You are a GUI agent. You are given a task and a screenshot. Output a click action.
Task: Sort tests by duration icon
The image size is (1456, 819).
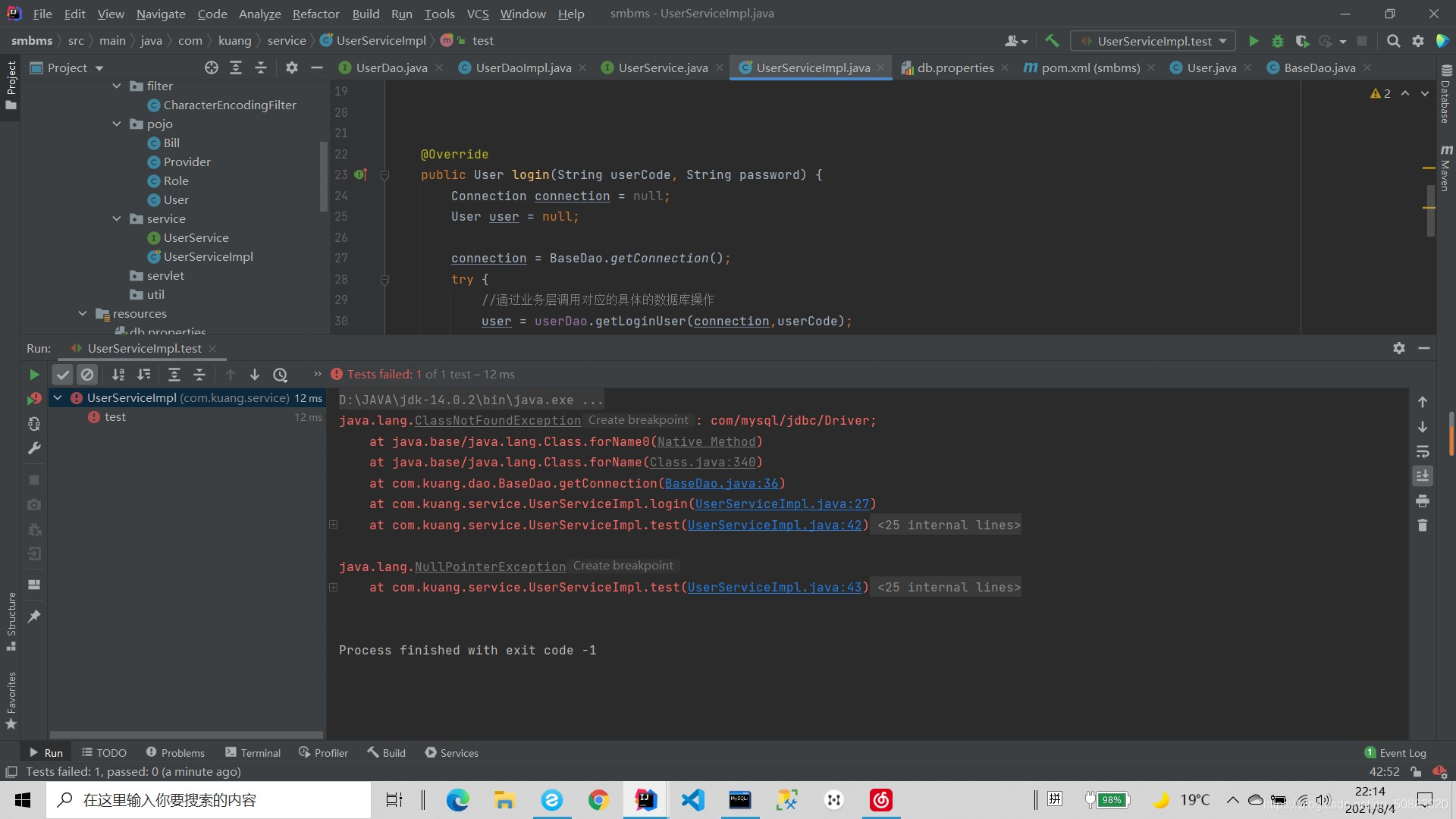[143, 375]
